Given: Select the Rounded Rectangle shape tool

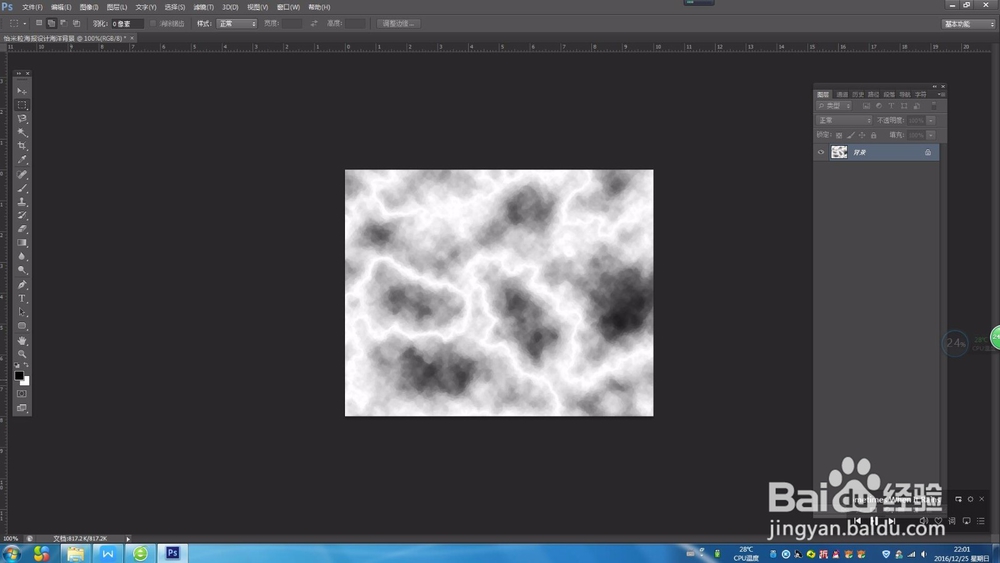Looking at the screenshot, I should (22, 326).
